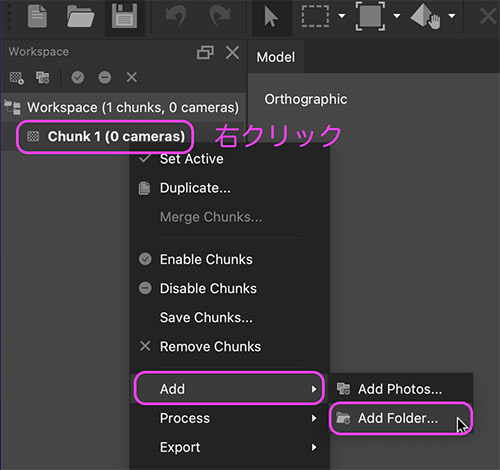Click Add Photos icon in Workspace toolbar

point(43,78)
